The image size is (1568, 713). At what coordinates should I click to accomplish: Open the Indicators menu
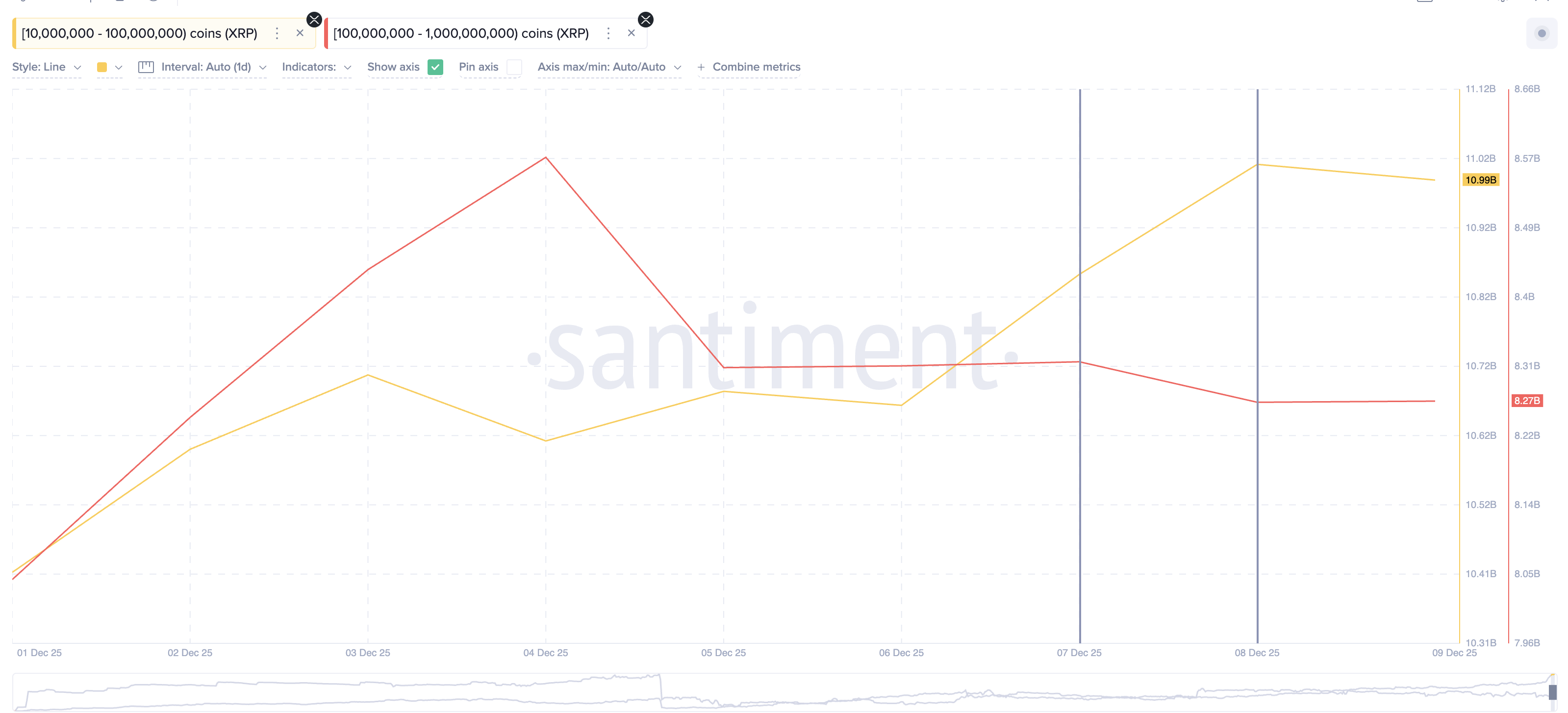coord(316,67)
